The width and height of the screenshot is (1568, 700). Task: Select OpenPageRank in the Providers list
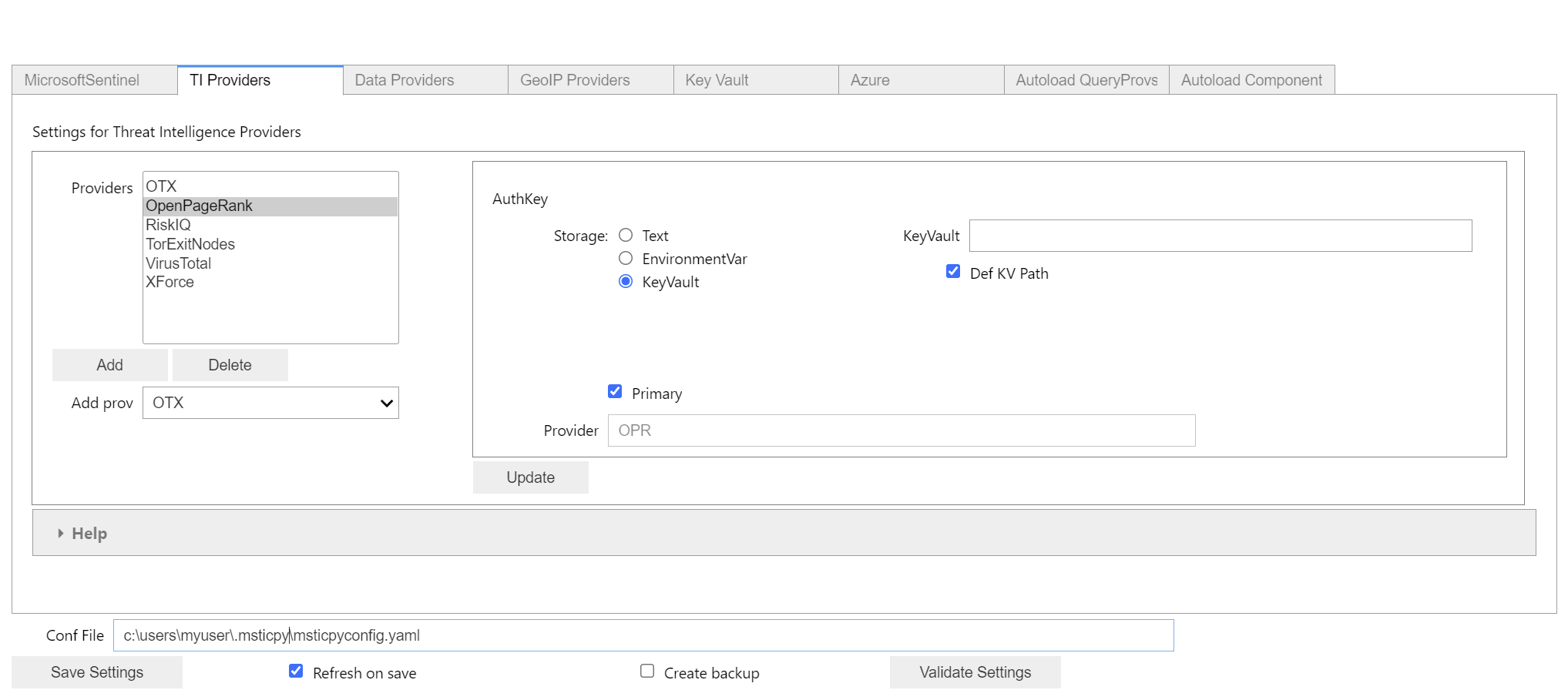270,206
